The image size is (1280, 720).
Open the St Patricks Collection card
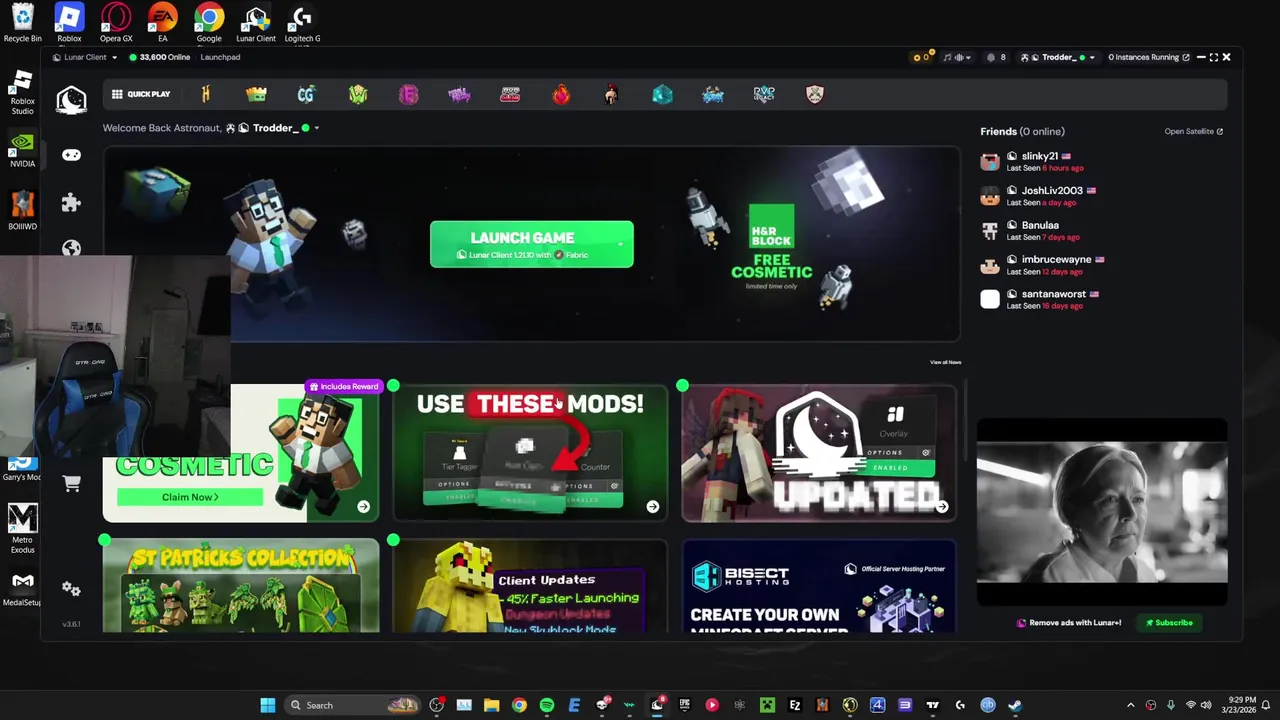tap(241, 586)
